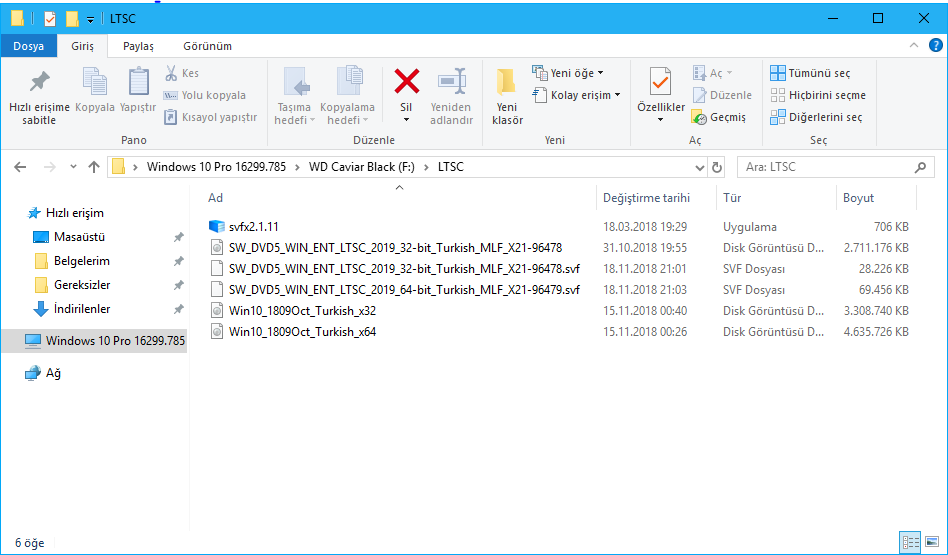Open the Dosya menu tab
The image size is (948, 555).
pos(28,46)
